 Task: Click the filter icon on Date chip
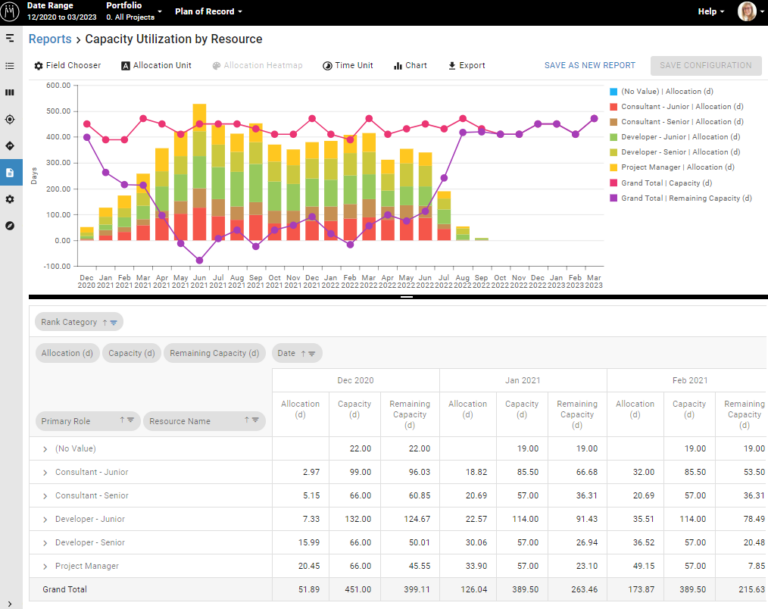click(x=312, y=353)
